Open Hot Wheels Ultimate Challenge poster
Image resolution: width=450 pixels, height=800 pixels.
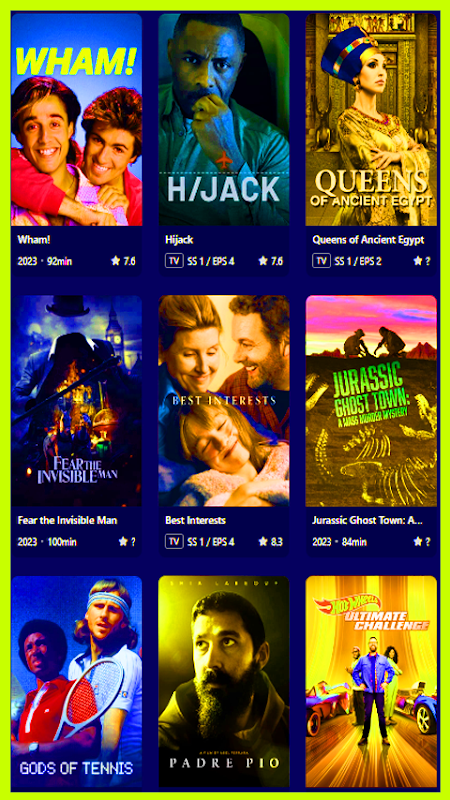(371, 682)
